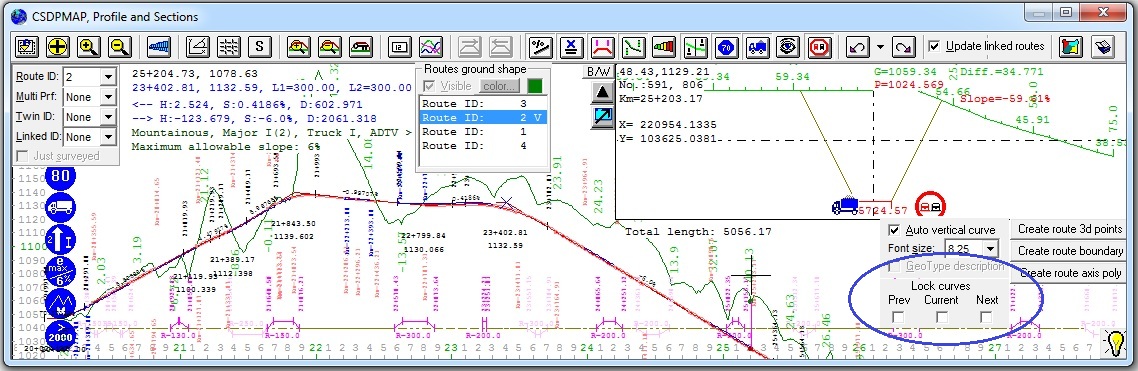This screenshot has width=1138, height=371.
Task: Click the undo arrow toolbar icon
Action: pyautogui.click(x=858, y=46)
